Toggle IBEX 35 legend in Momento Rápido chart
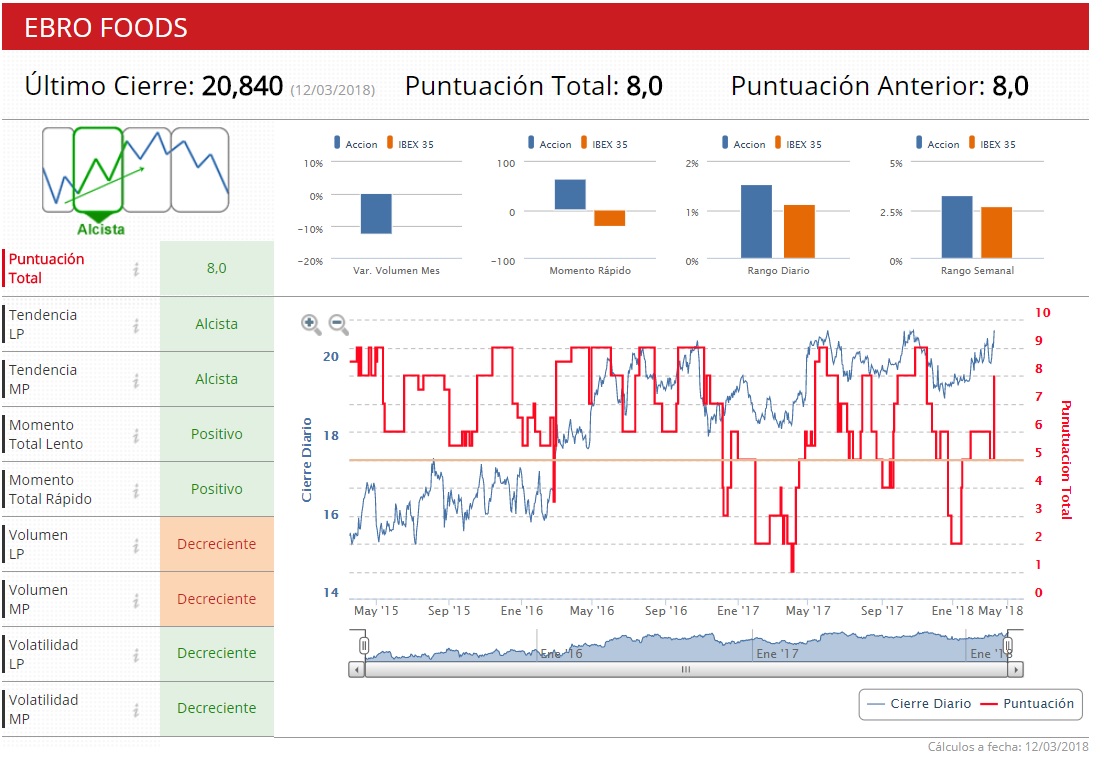This screenshot has width=1105, height=763. point(604,144)
